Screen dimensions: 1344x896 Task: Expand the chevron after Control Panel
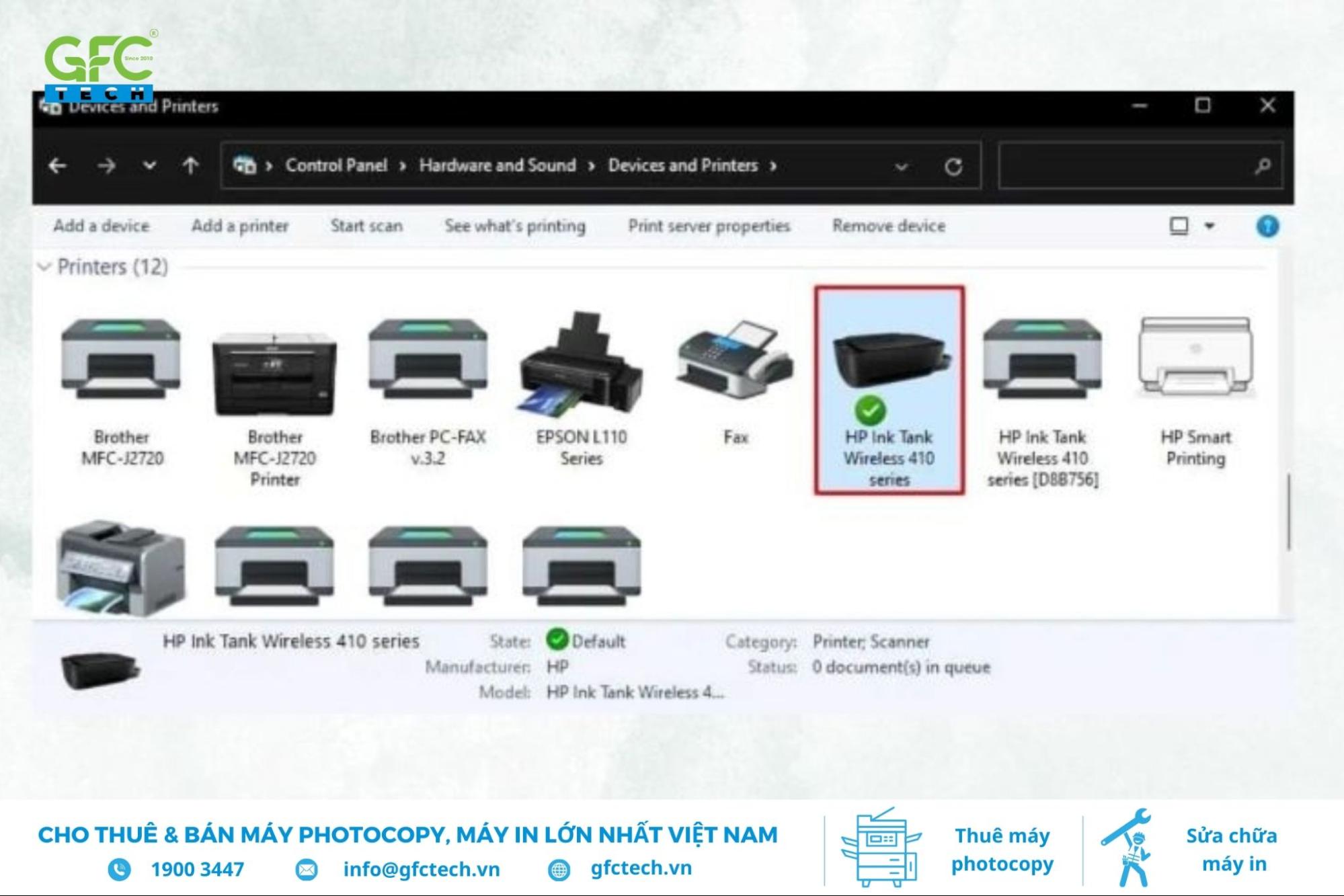403,166
